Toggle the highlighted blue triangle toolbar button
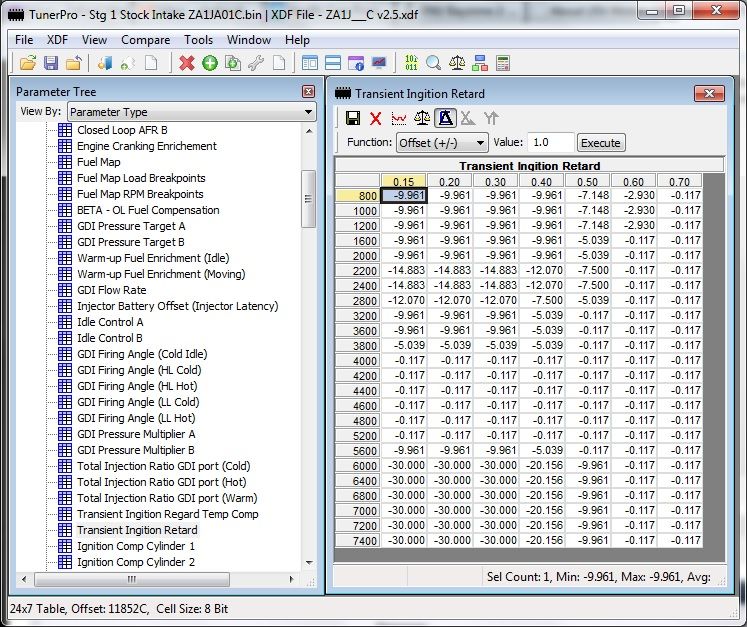 coord(445,118)
